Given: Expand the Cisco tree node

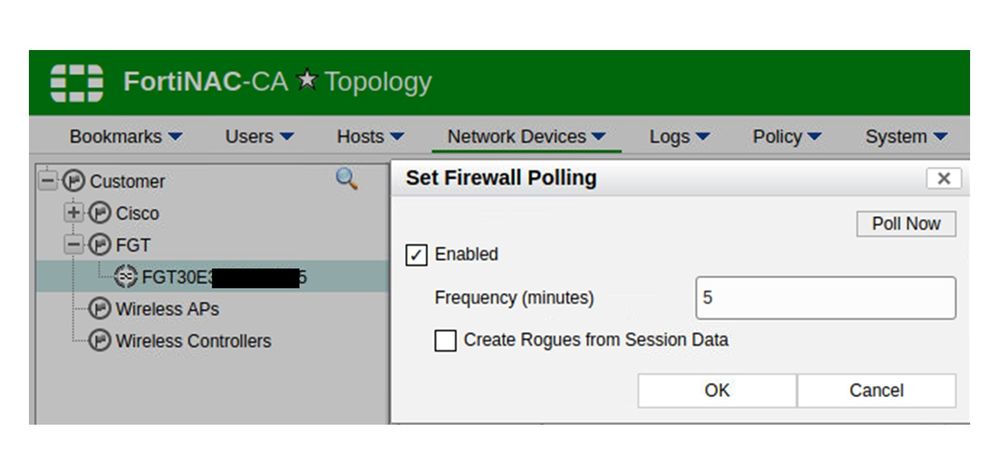Looking at the screenshot, I should [x=73, y=213].
